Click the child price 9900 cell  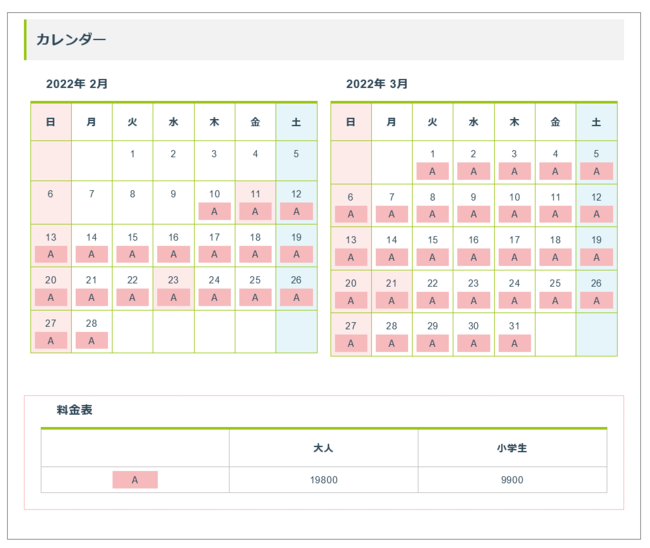[x=511, y=480]
